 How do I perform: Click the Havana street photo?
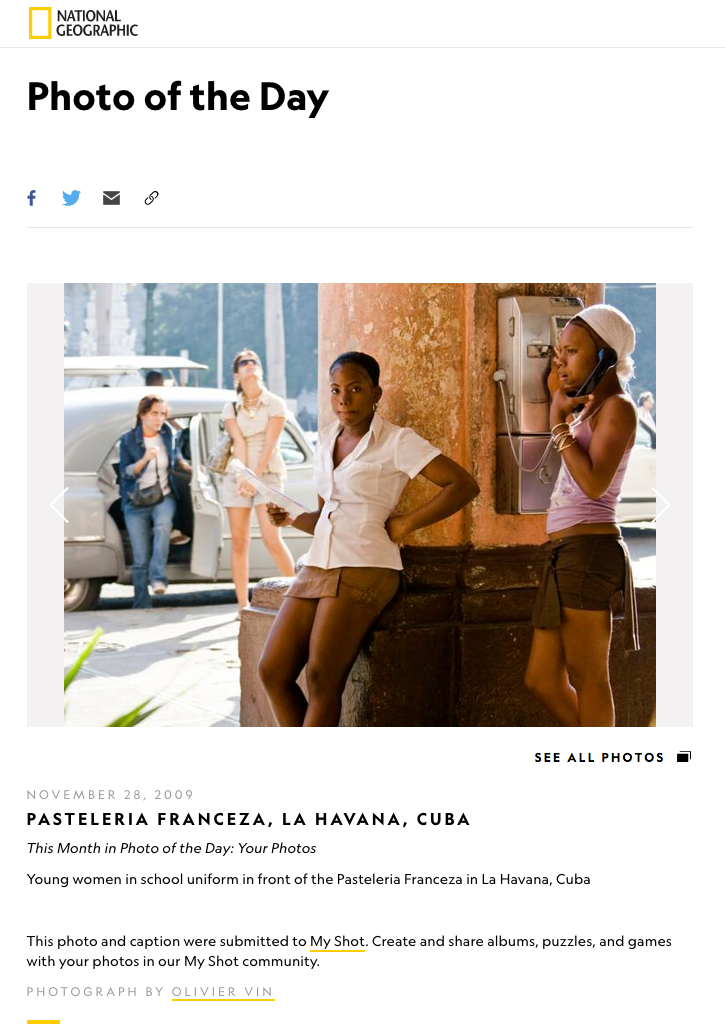coord(360,505)
